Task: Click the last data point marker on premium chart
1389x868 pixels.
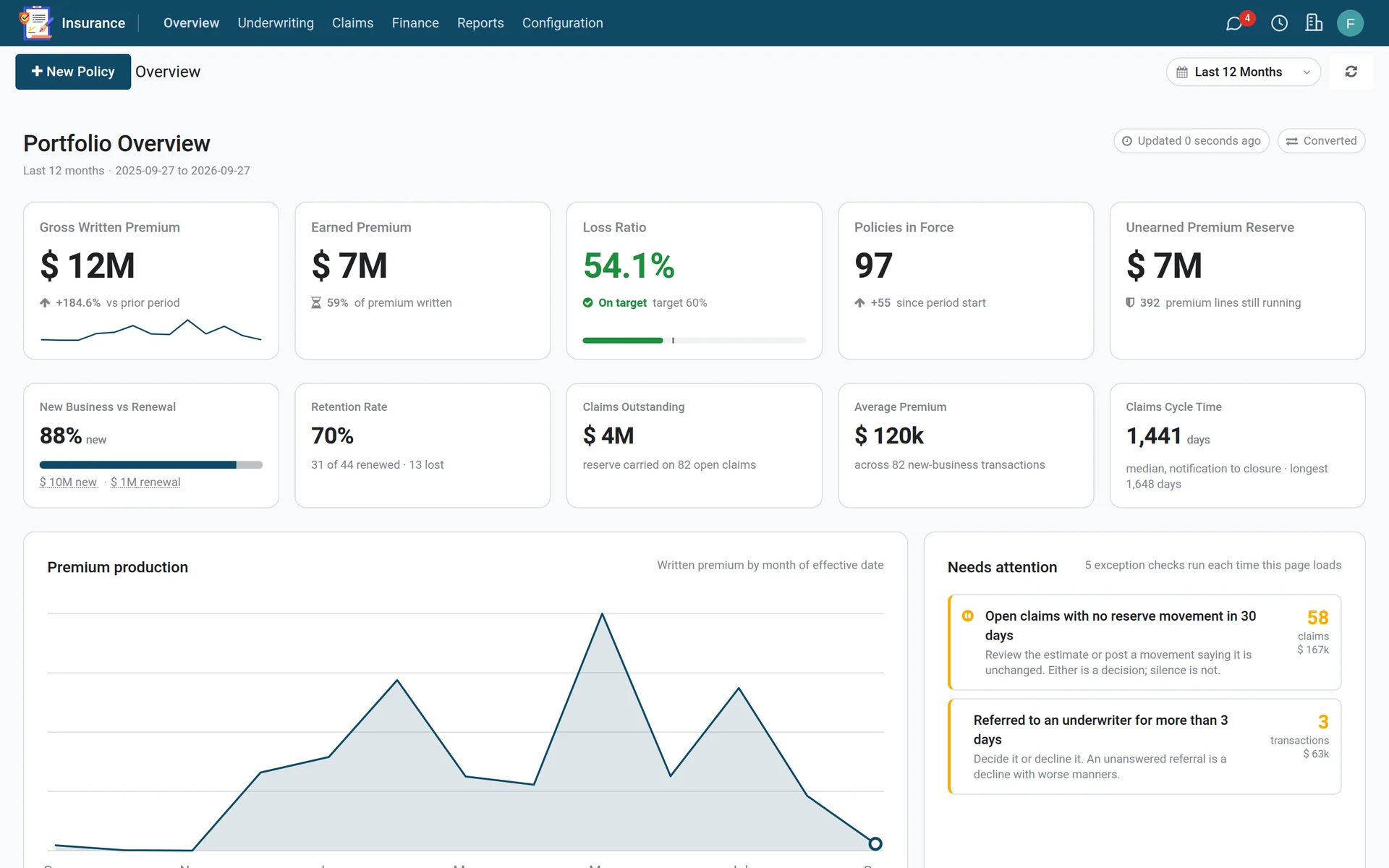Action: click(x=875, y=843)
